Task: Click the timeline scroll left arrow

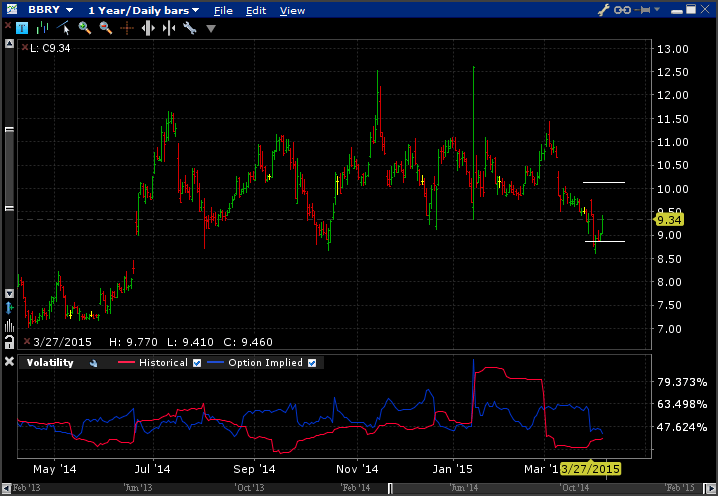Action: tap(6, 488)
